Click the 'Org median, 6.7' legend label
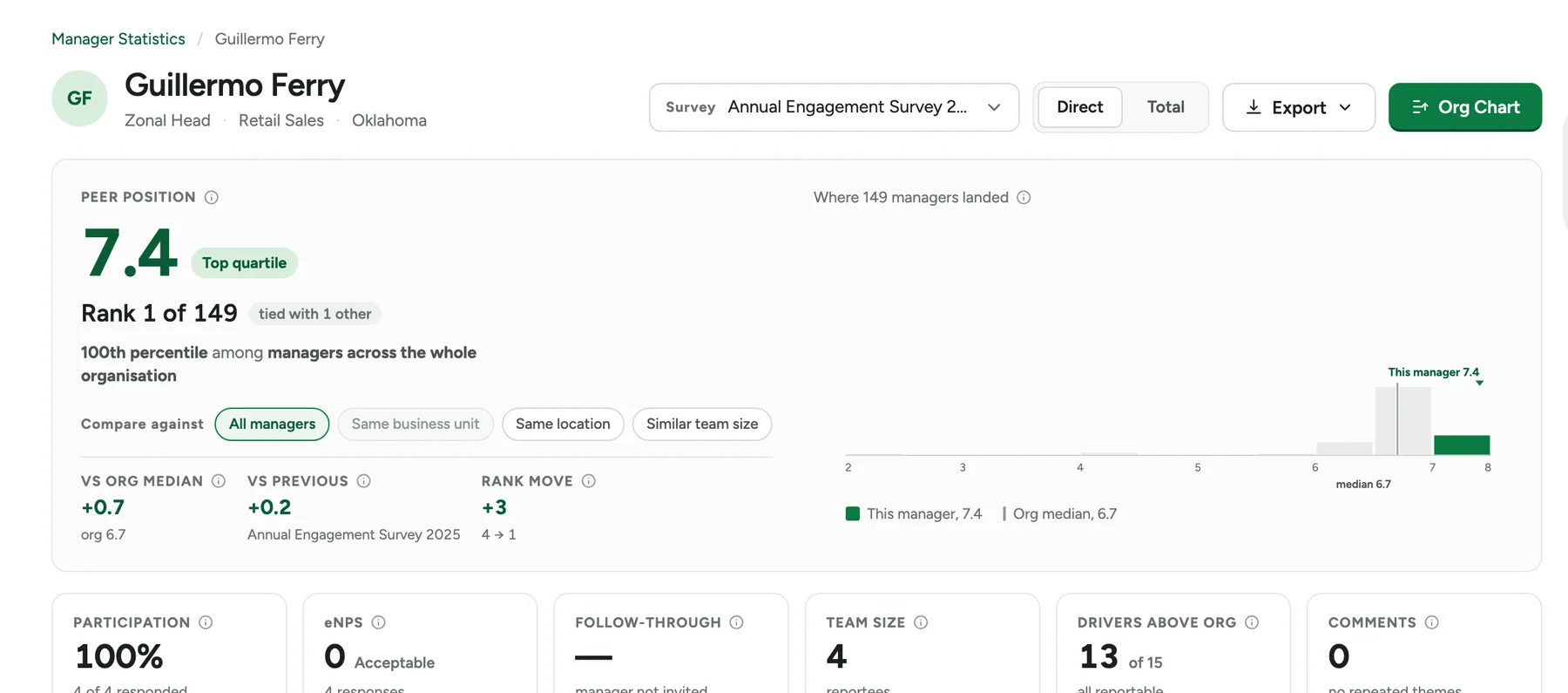The width and height of the screenshot is (1568, 693). [1064, 514]
